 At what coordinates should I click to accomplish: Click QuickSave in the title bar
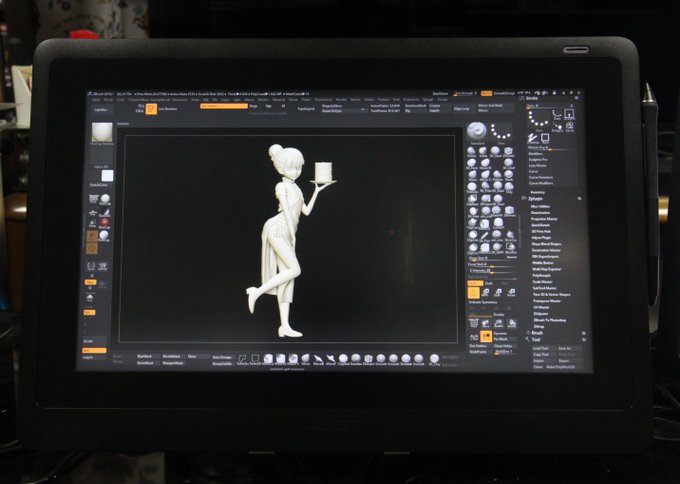click(x=441, y=93)
